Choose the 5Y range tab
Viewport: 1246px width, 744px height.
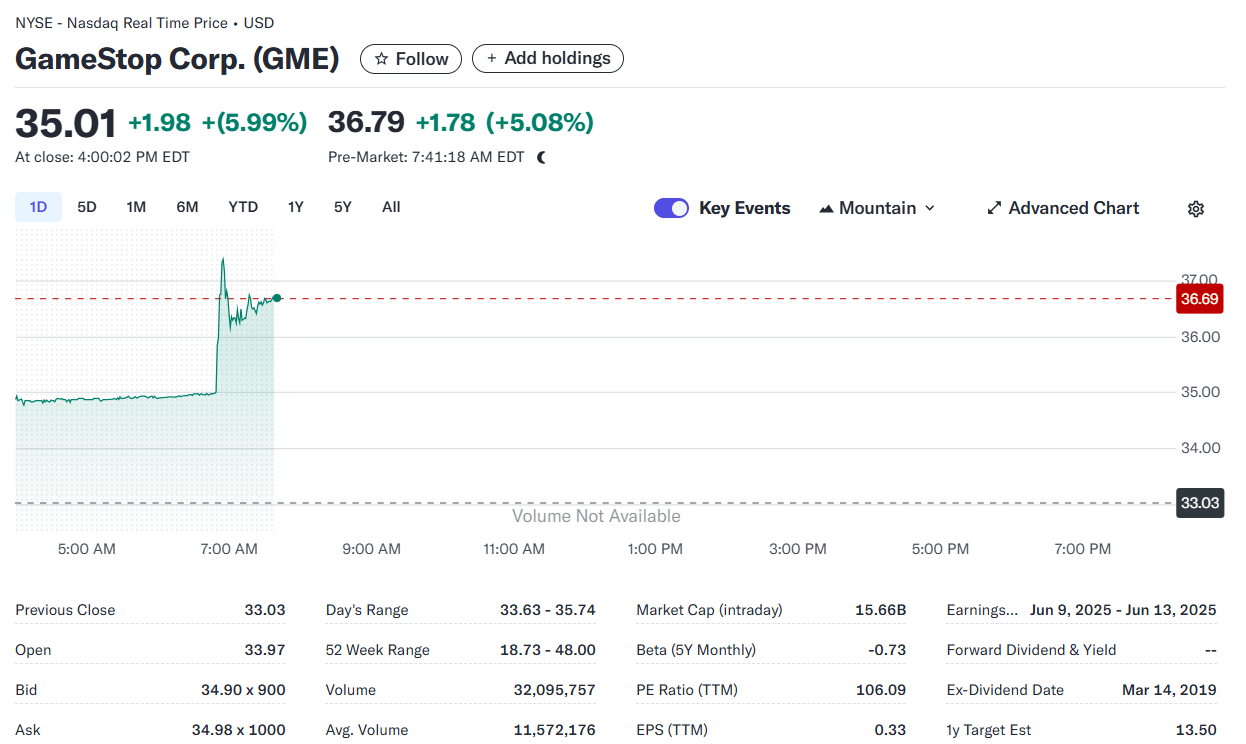(343, 207)
